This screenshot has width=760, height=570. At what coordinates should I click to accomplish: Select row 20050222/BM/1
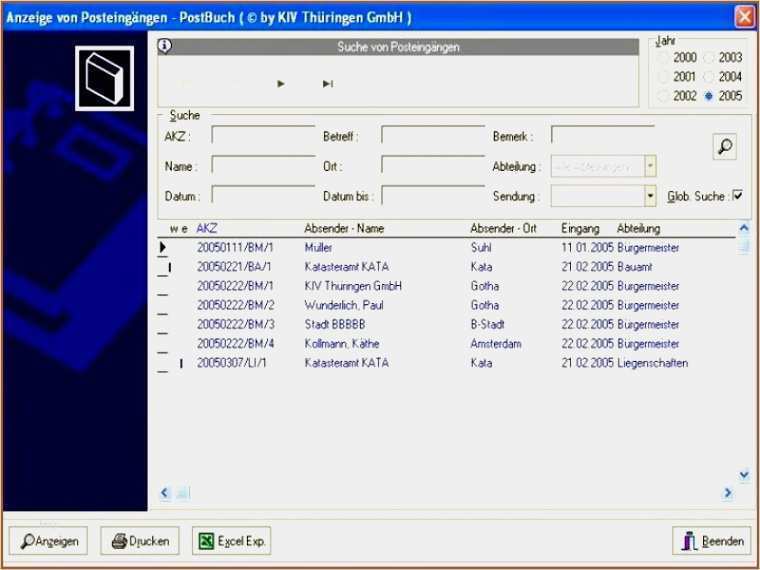point(446,286)
